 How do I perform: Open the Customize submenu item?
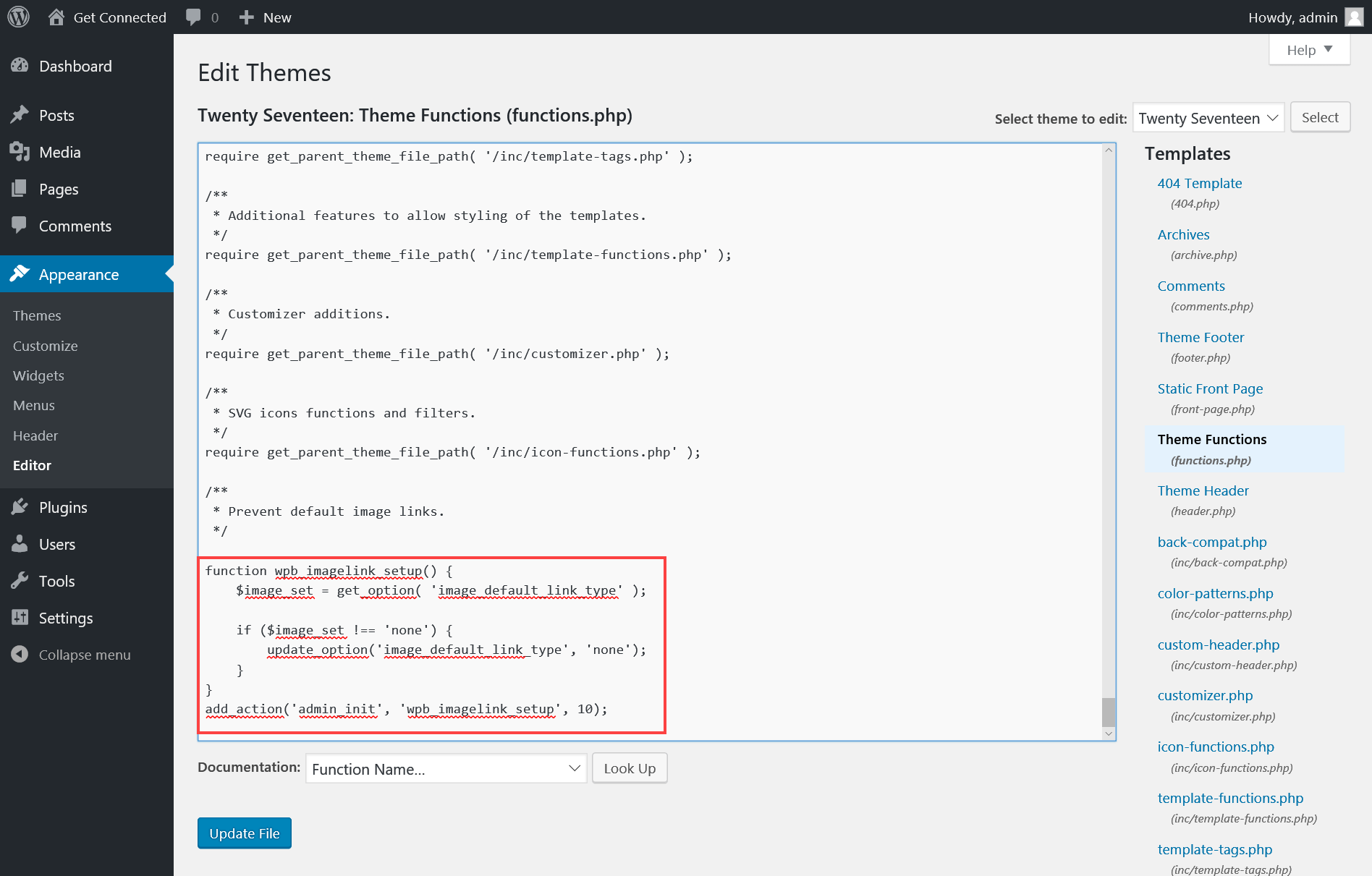45,346
